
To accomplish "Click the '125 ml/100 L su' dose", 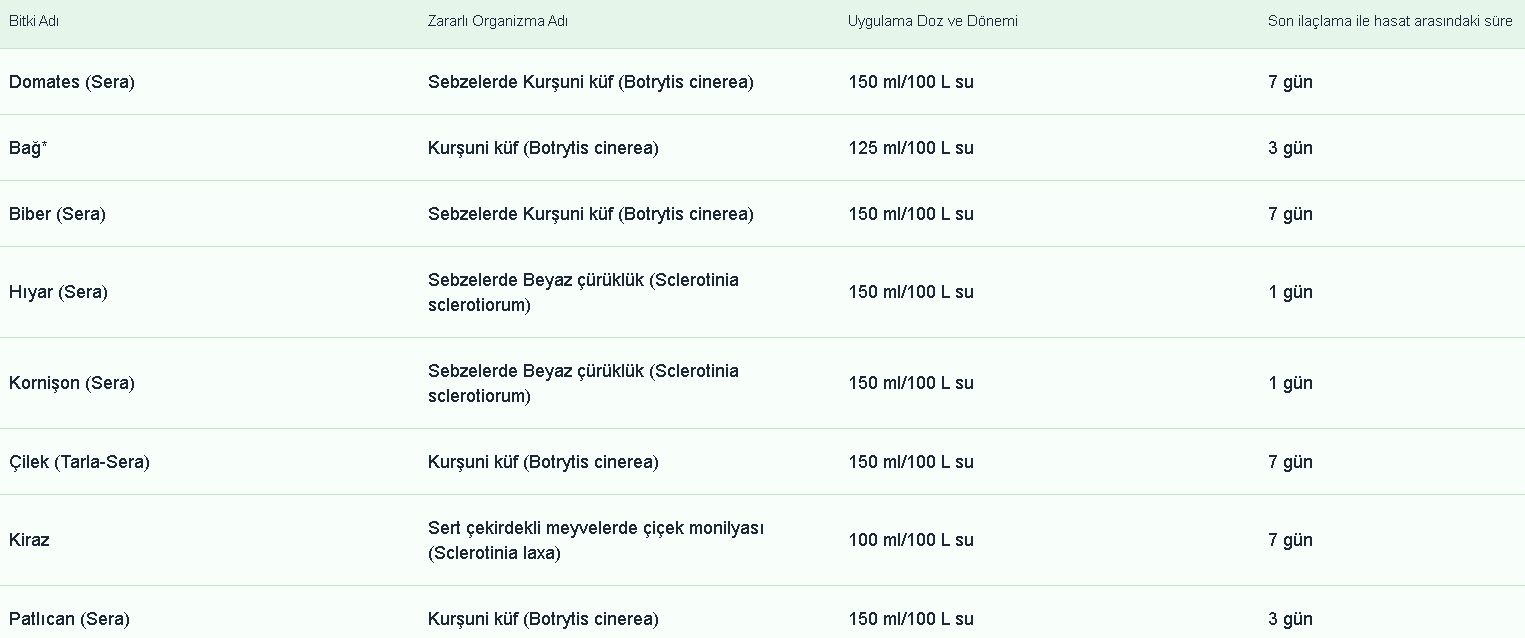I will [910, 148].
